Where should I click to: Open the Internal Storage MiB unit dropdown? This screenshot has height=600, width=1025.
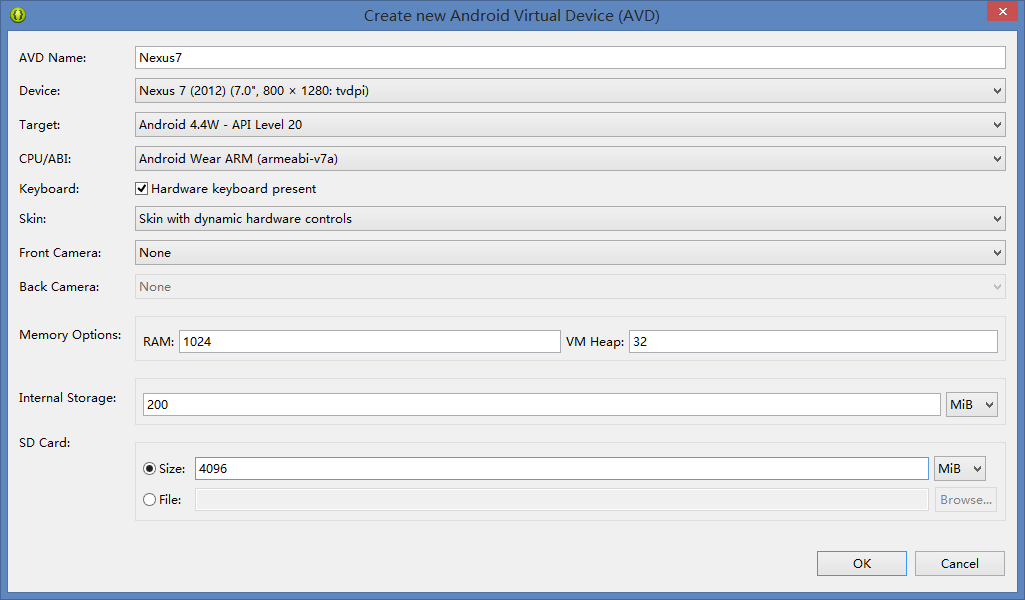[971, 405]
